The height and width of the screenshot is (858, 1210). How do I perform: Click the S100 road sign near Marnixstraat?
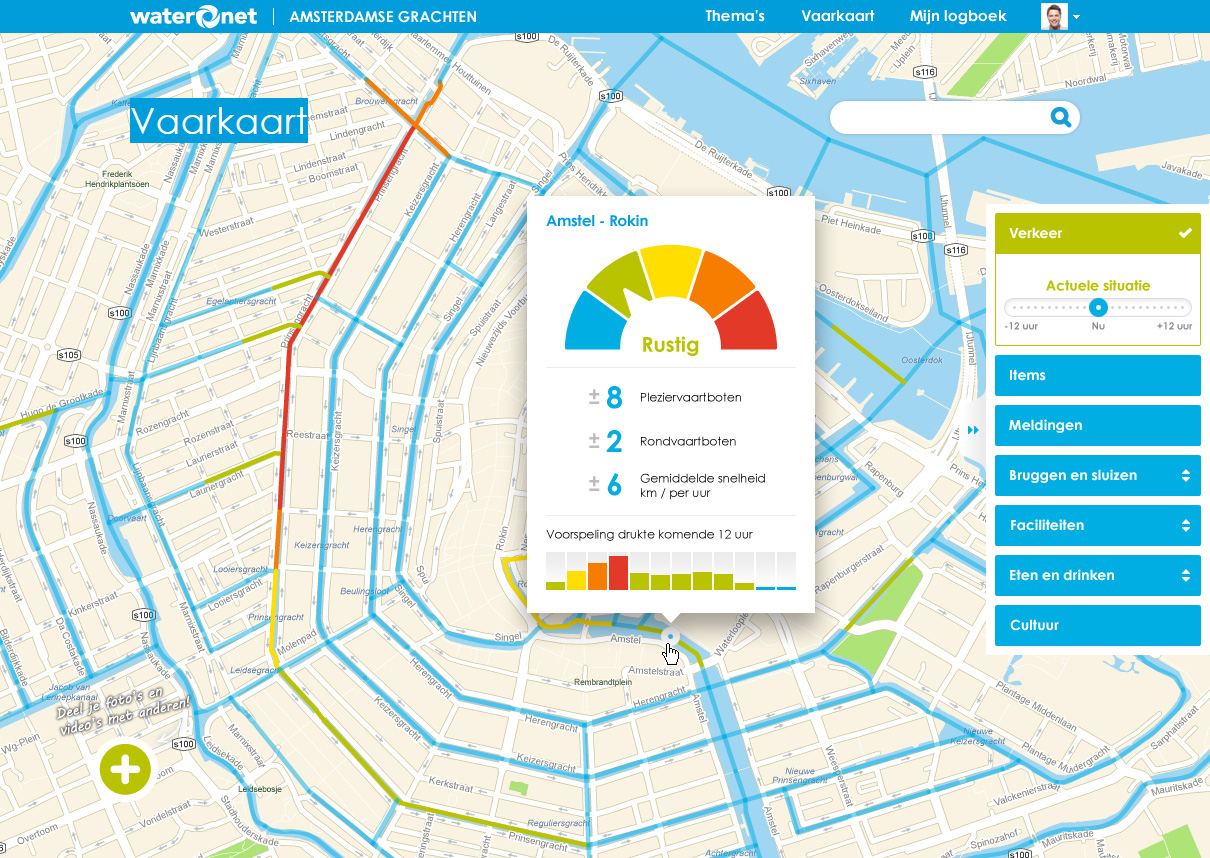pyautogui.click(x=119, y=313)
